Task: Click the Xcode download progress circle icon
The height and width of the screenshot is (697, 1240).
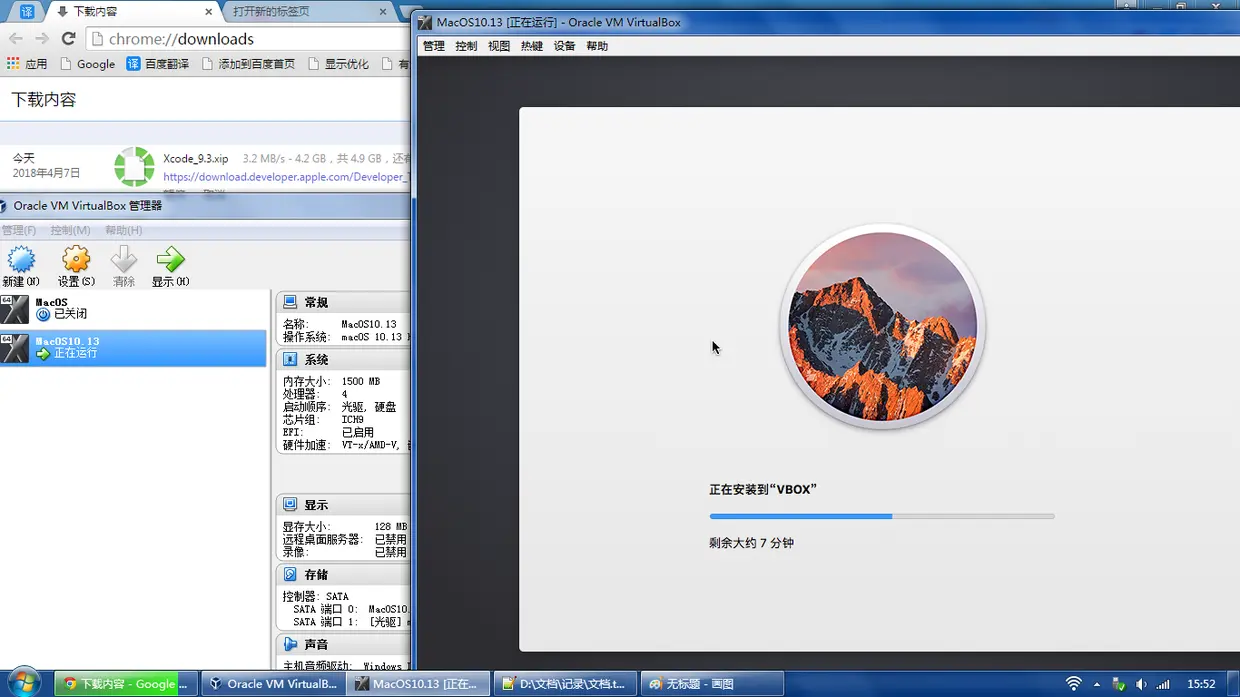Action: 134,167
